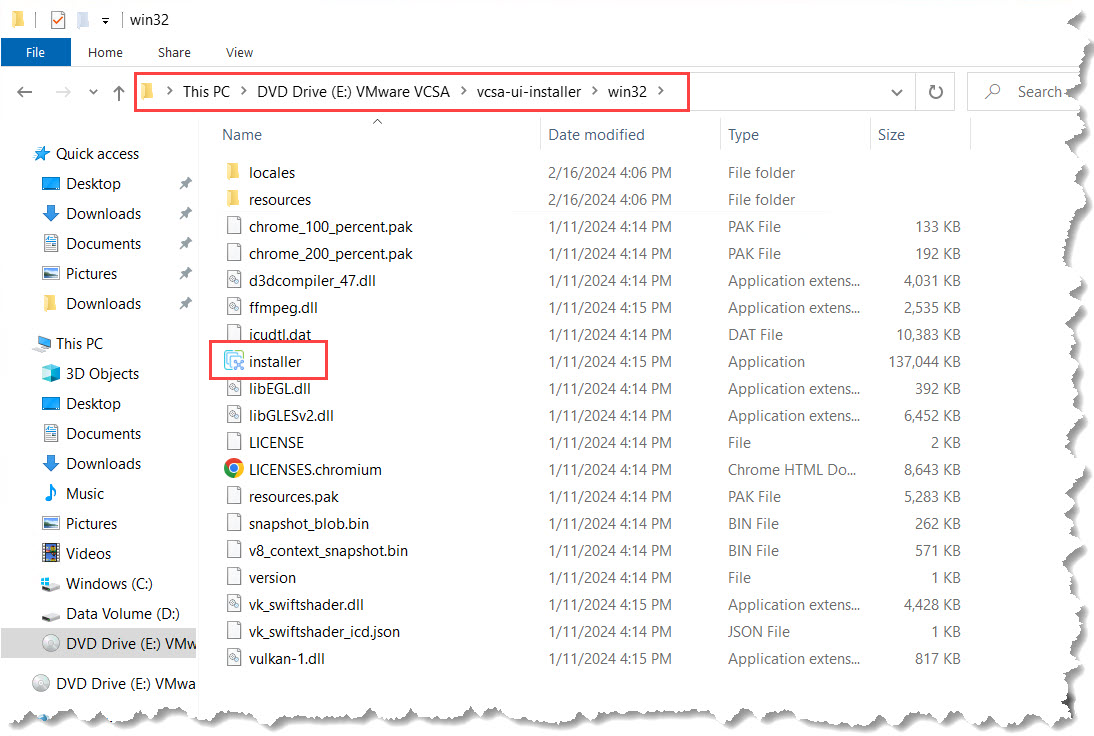Open pinned Pictures under Quick access

(91, 273)
